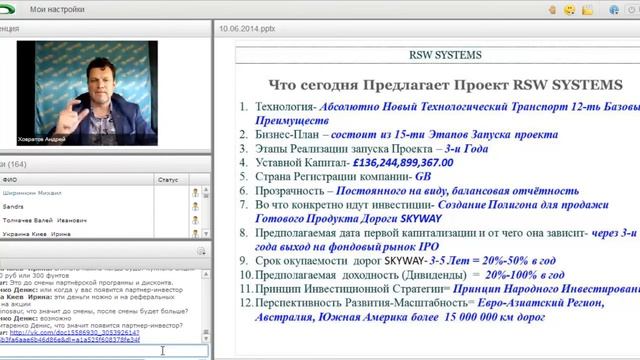Click the clock icon in the top toolbar
The image size is (640, 360).
click(x=633, y=10)
